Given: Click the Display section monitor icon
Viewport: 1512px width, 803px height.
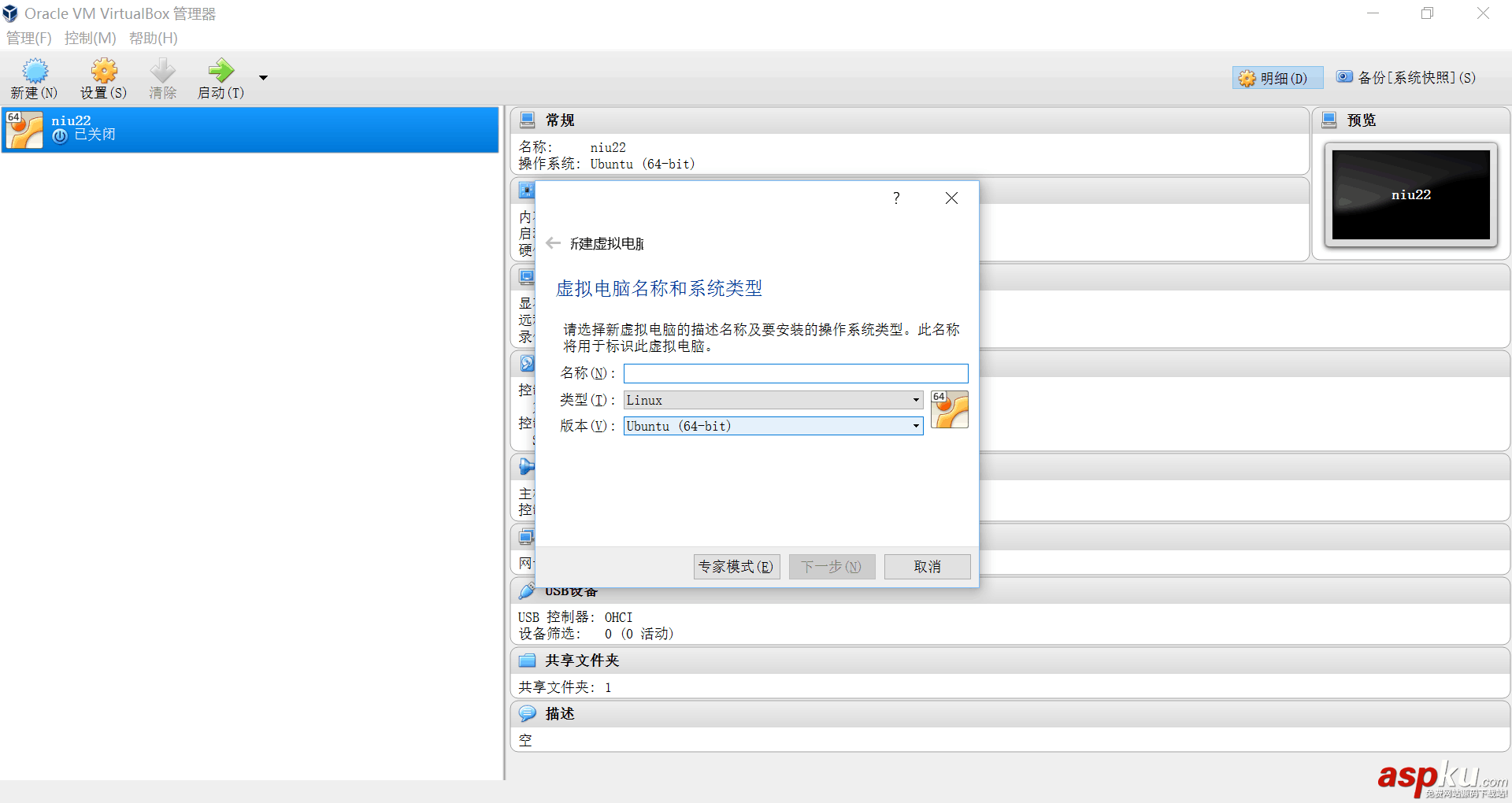Looking at the screenshot, I should pos(526,277).
